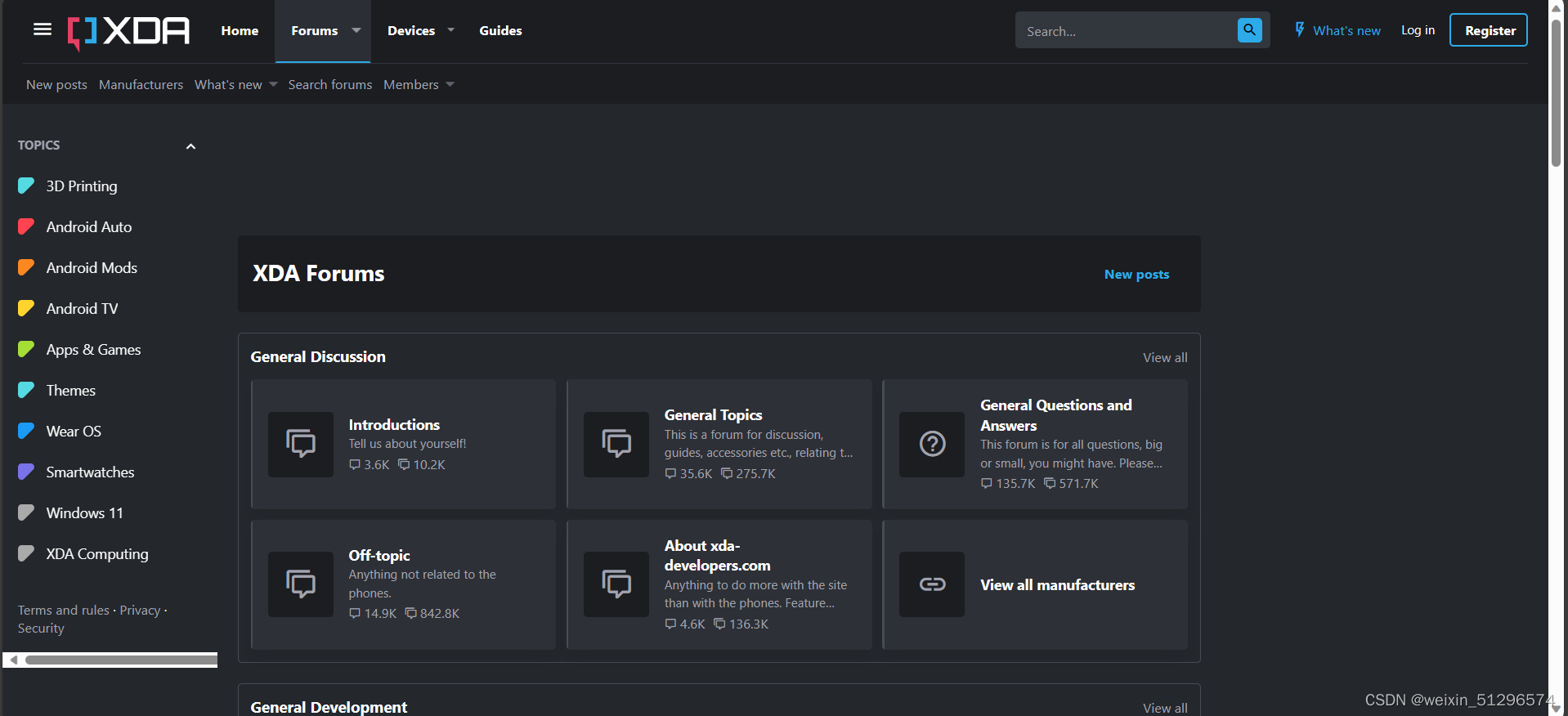Click the Log in link
1568x716 pixels.
1418,30
